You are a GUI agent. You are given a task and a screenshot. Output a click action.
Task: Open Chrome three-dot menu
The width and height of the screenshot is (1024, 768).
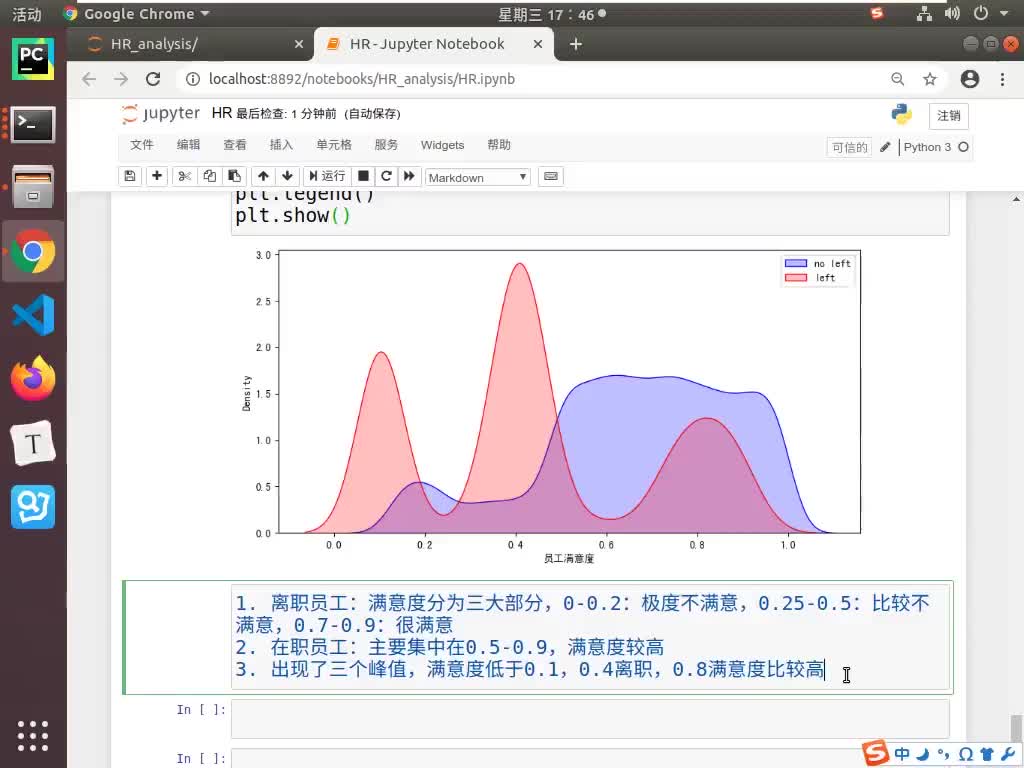[x=1002, y=79]
